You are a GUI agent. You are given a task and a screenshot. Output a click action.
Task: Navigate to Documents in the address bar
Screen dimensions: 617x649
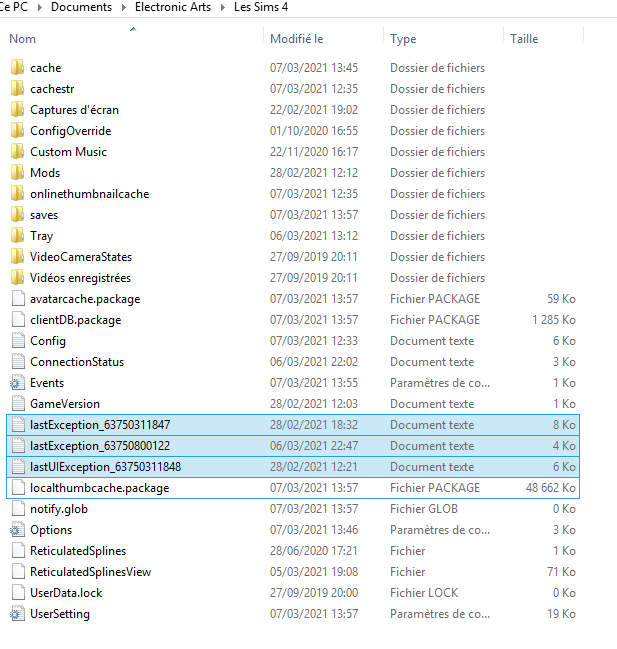(x=81, y=7)
